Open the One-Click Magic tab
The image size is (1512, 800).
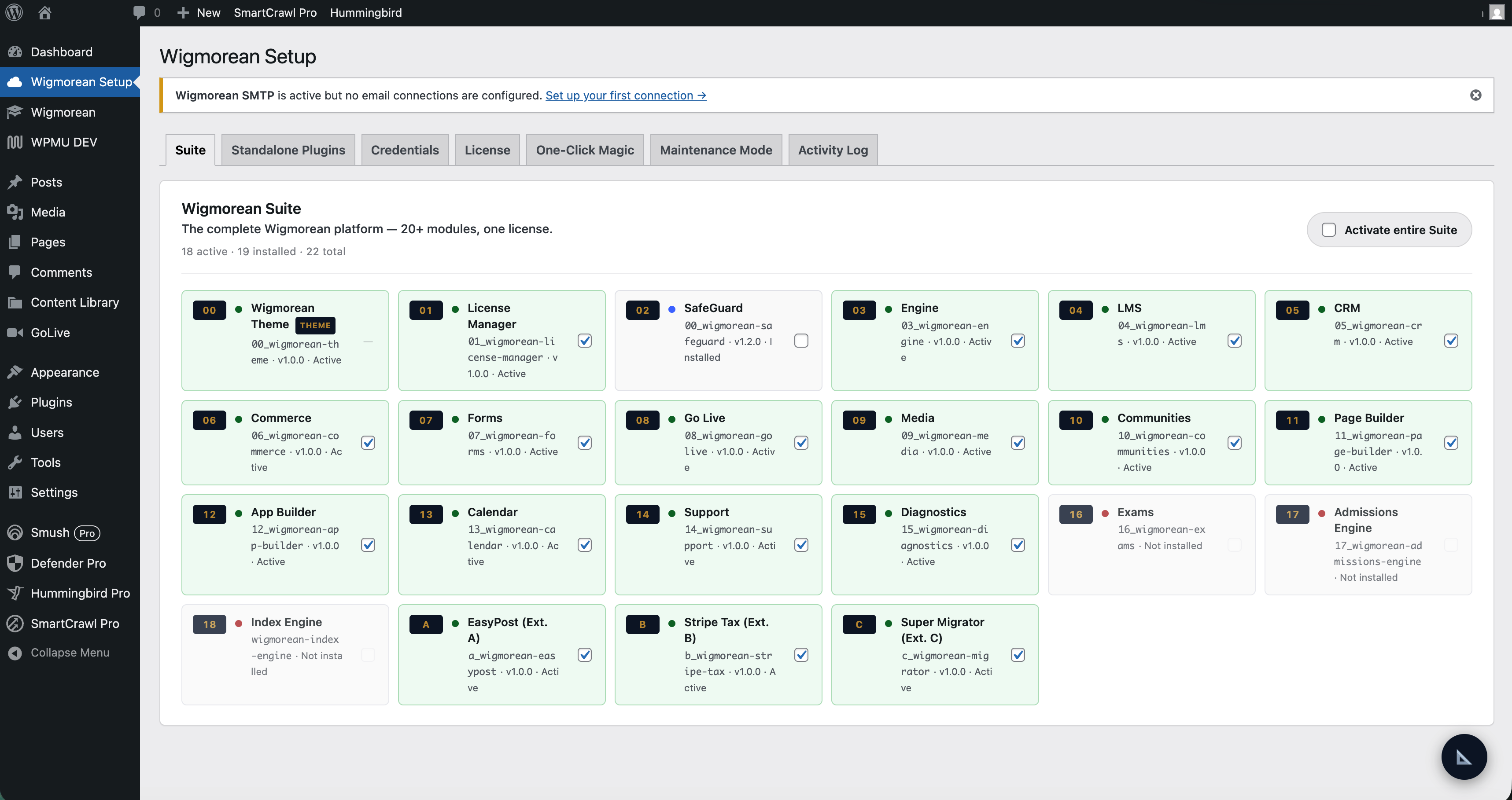pyautogui.click(x=585, y=150)
